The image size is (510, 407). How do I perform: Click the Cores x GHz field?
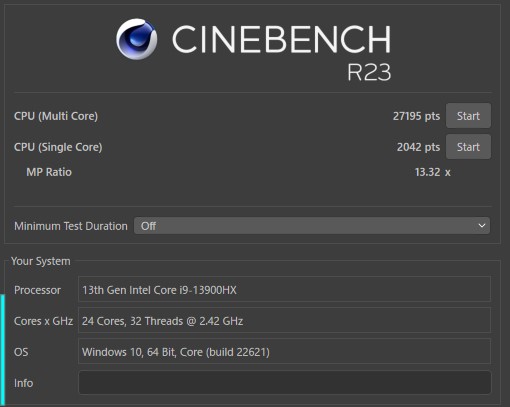point(284,320)
